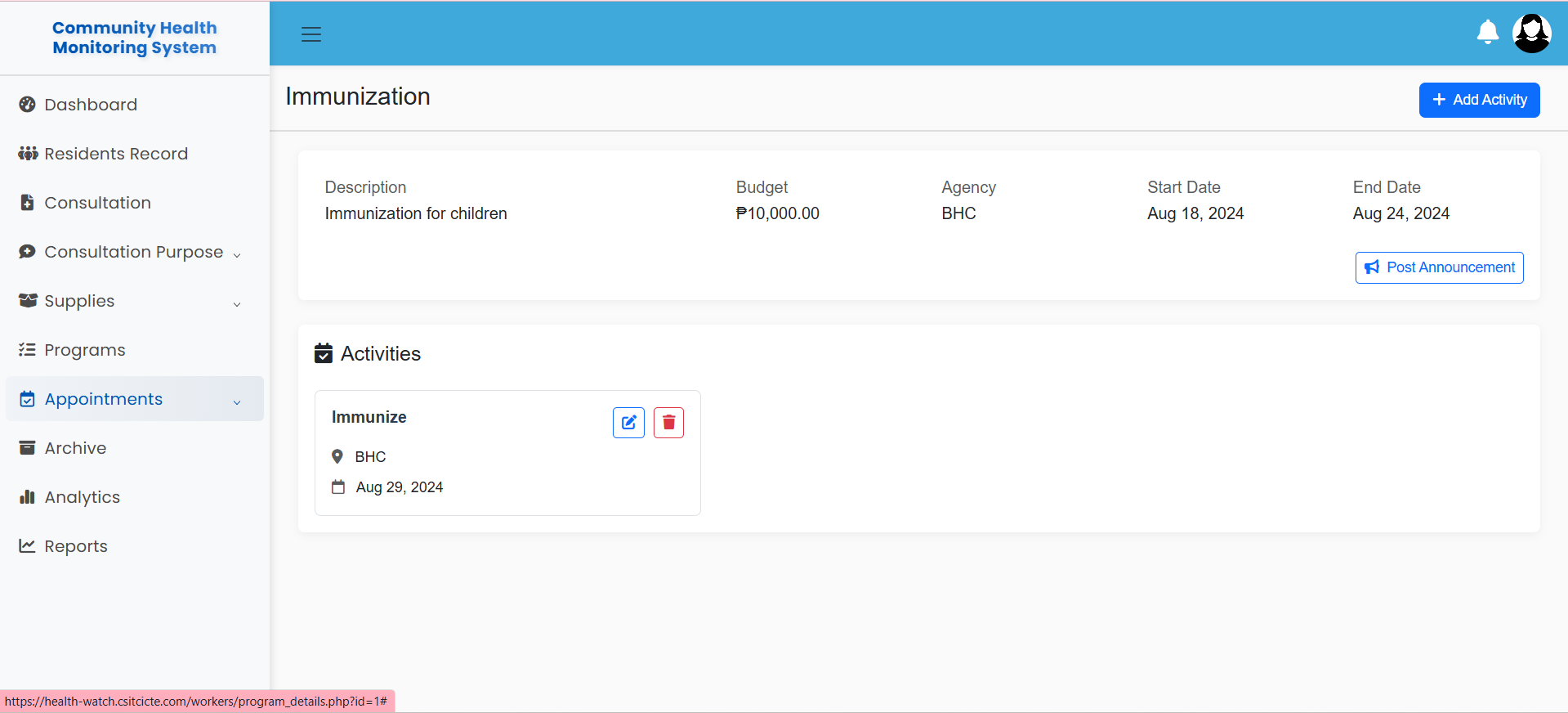Click the description 'Immunization for children'
Viewport: 1568px width, 713px height.
416,213
